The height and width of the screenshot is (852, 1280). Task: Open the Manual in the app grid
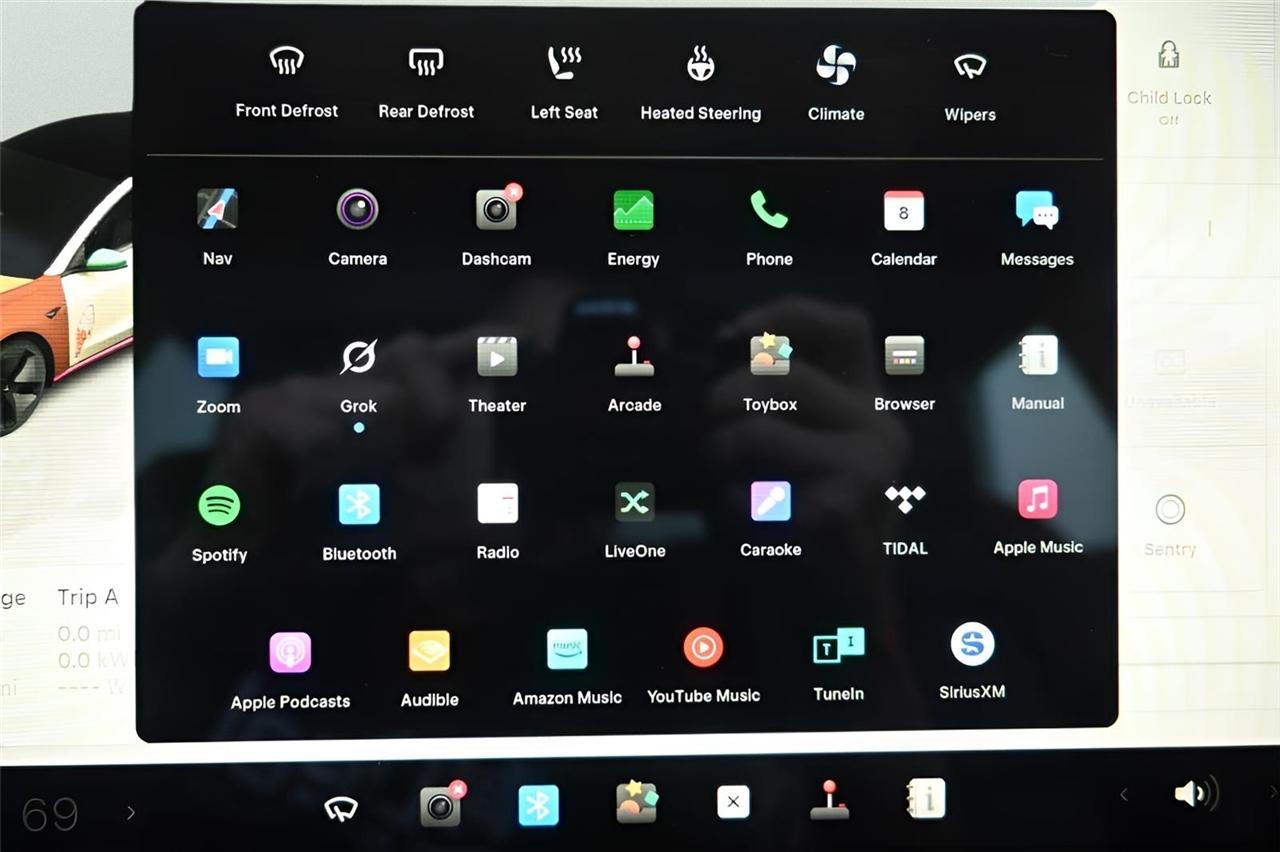1038,355
